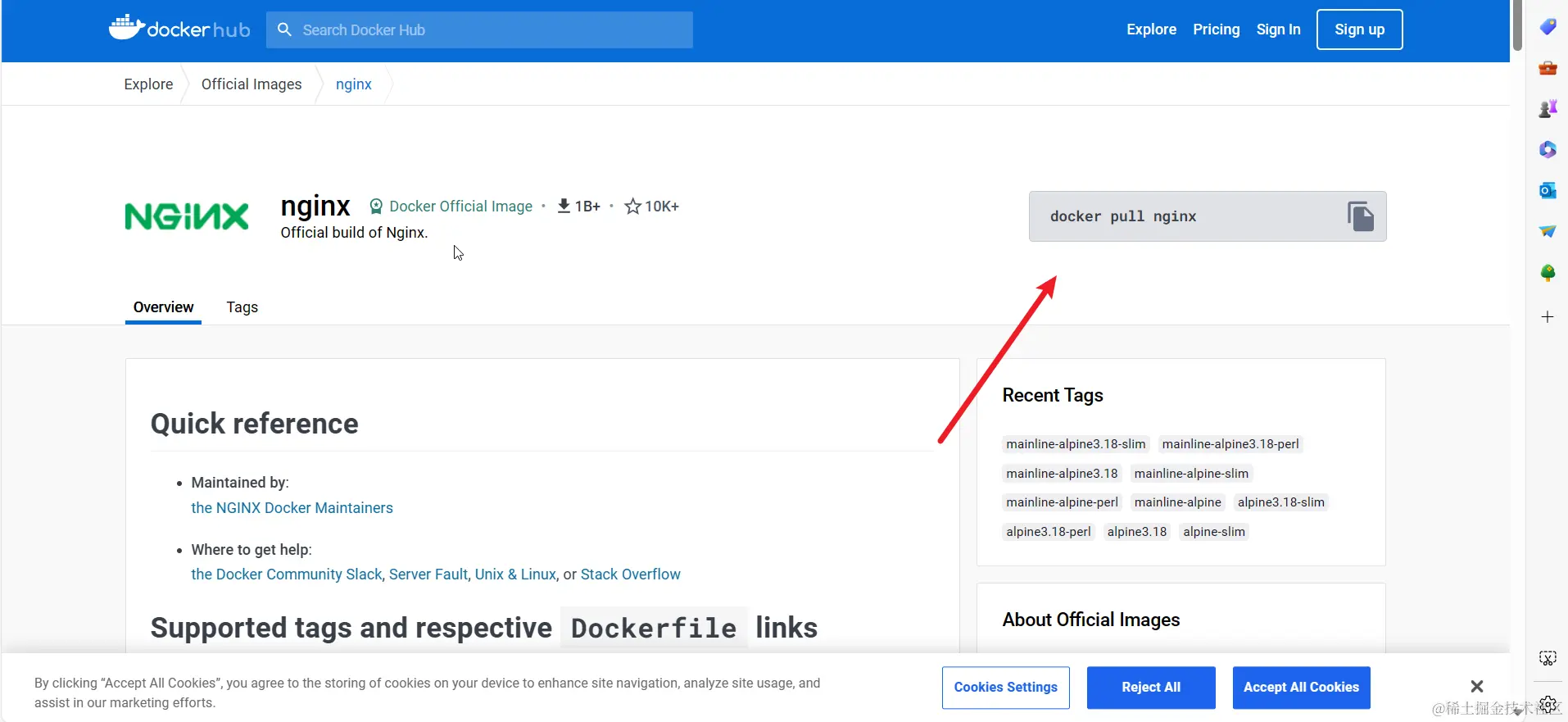Open Pricing in top navigation
Viewport: 1568px width, 722px height.
pyautogui.click(x=1216, y=30)
